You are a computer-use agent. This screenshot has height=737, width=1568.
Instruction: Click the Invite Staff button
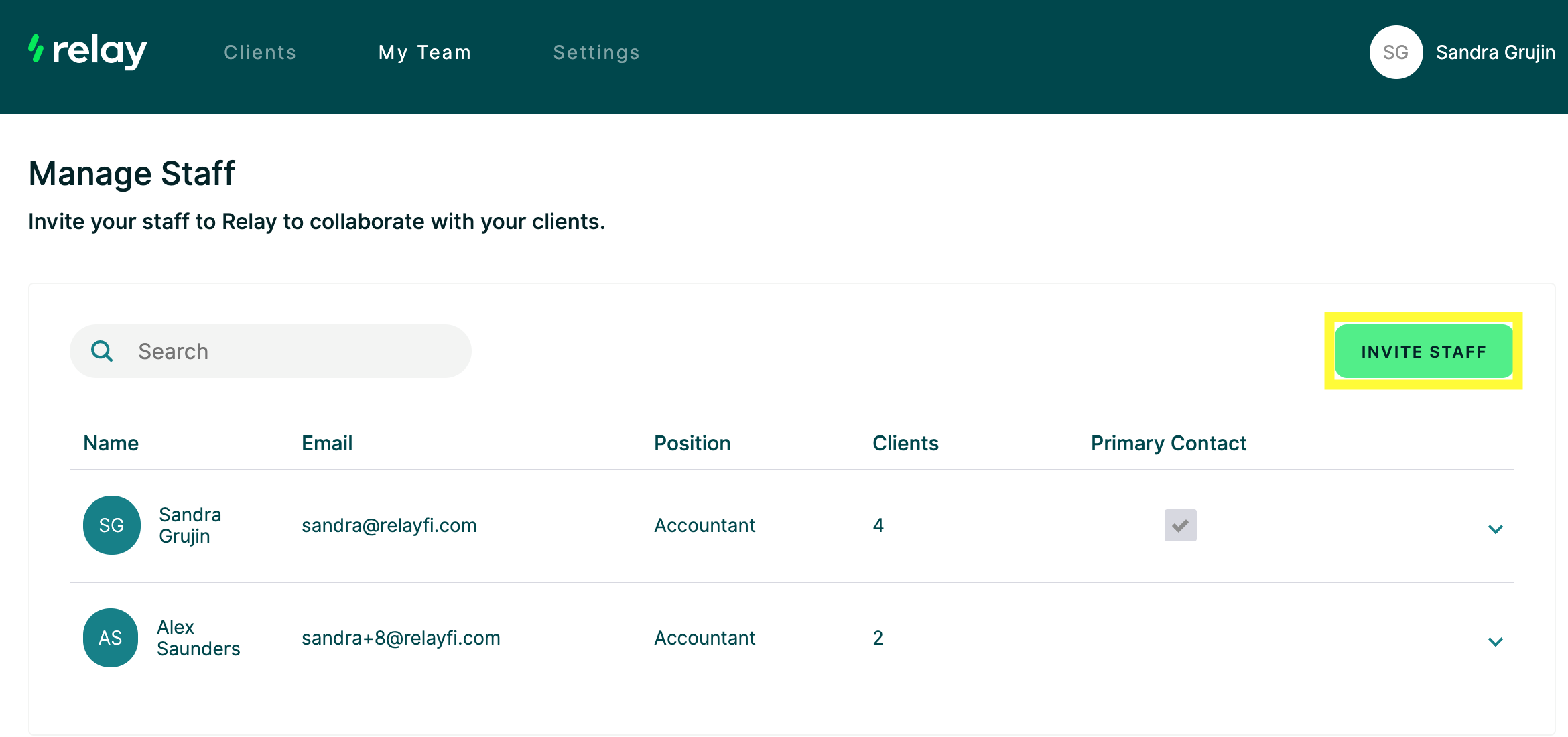[x=1424, y=351]
